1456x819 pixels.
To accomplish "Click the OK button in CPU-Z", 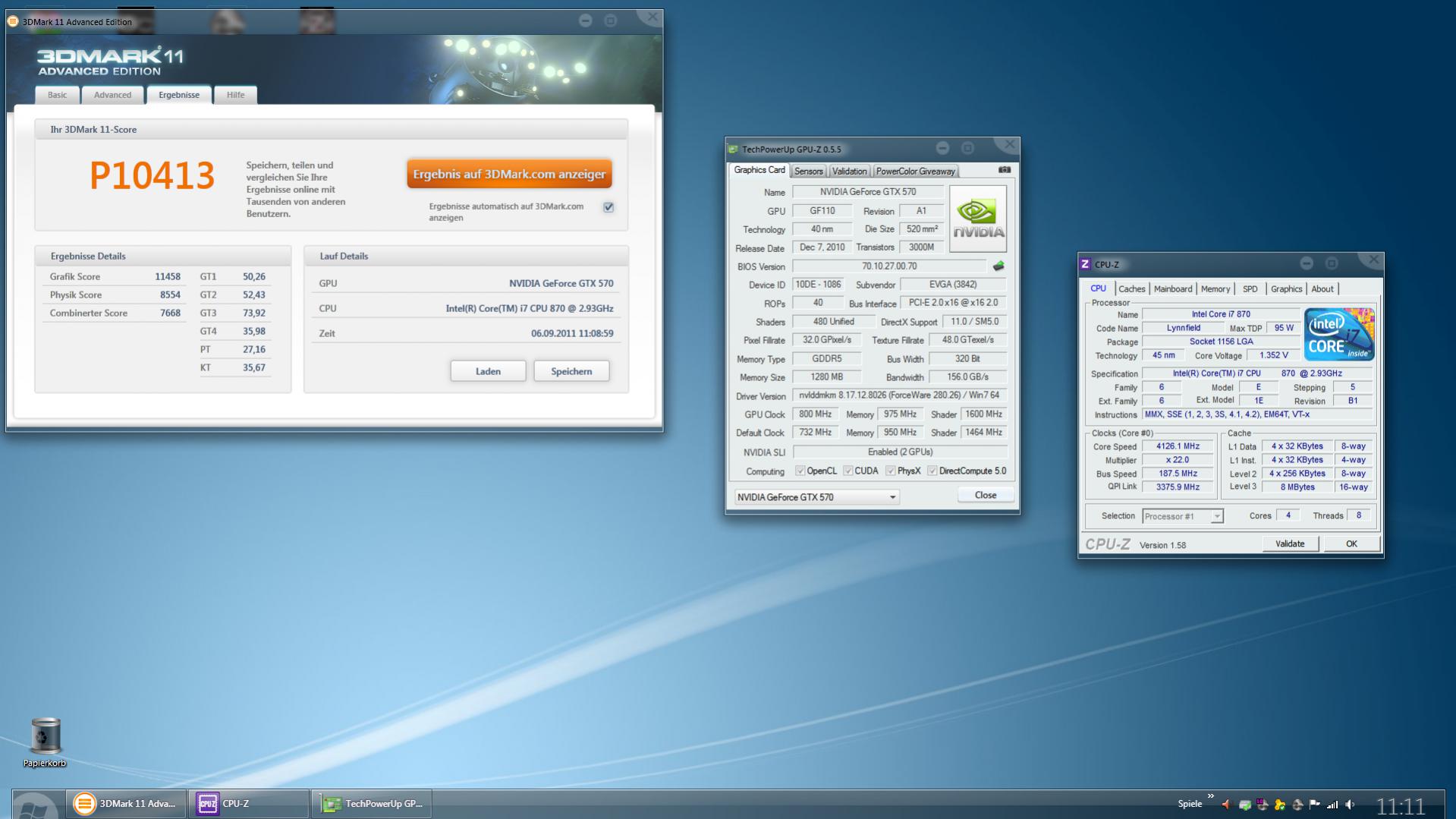I will click(x=1351, y=543).
